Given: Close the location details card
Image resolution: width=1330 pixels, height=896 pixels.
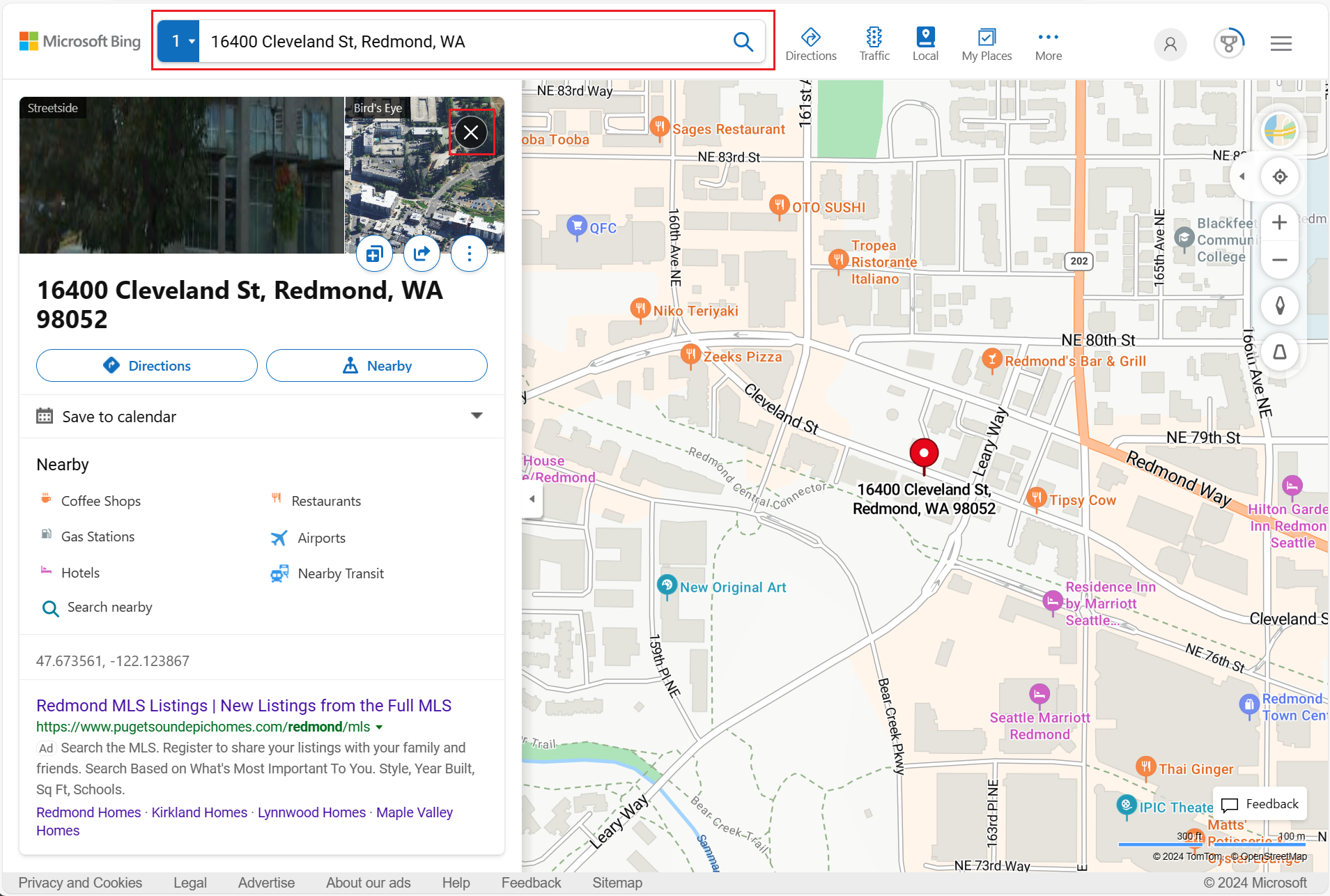Looking at the screenshot, I should click(471, 132).
